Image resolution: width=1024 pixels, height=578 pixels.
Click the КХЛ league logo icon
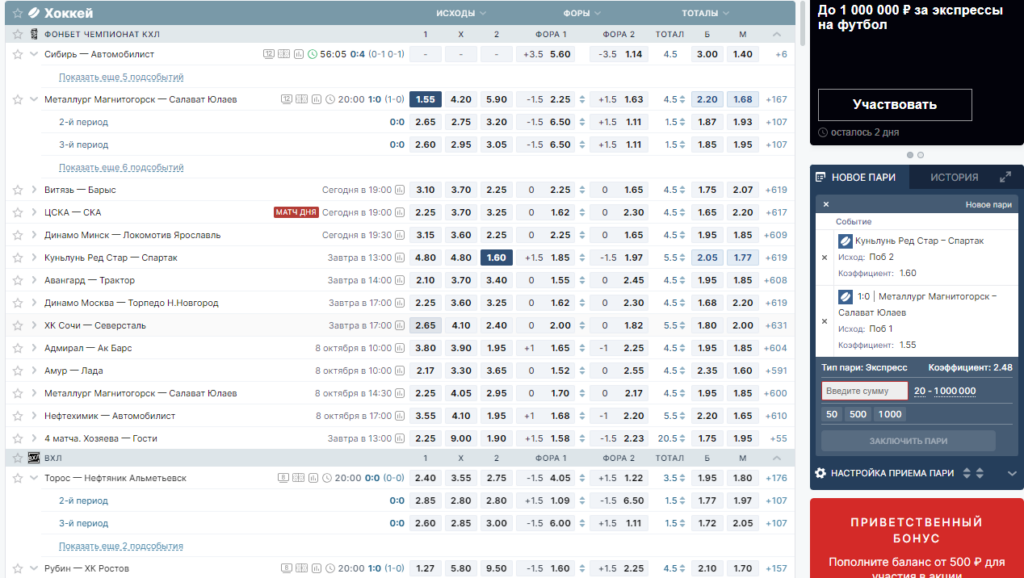34,34
